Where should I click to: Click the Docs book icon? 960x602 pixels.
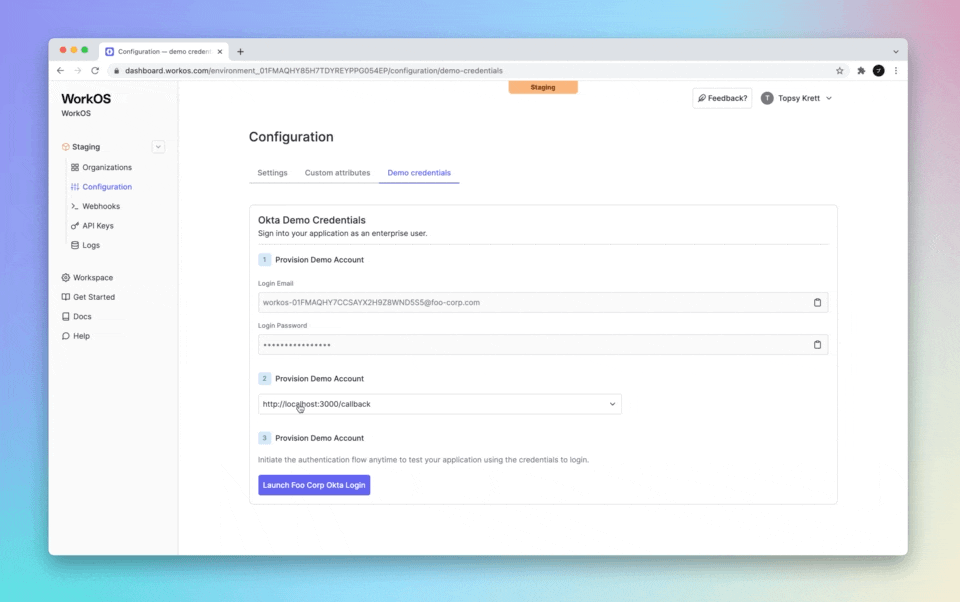click(x=66, y=317)
